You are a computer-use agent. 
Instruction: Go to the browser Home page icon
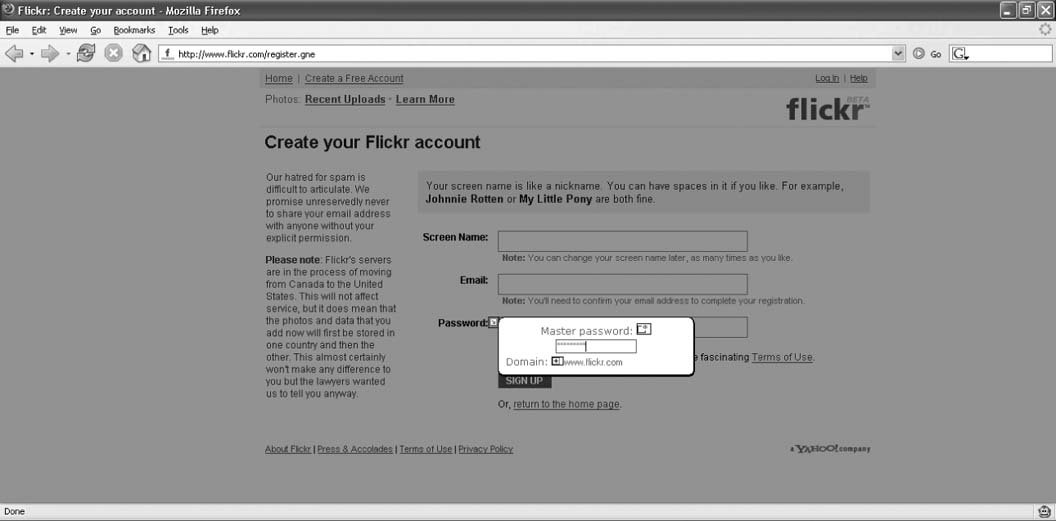coord(141,54)
